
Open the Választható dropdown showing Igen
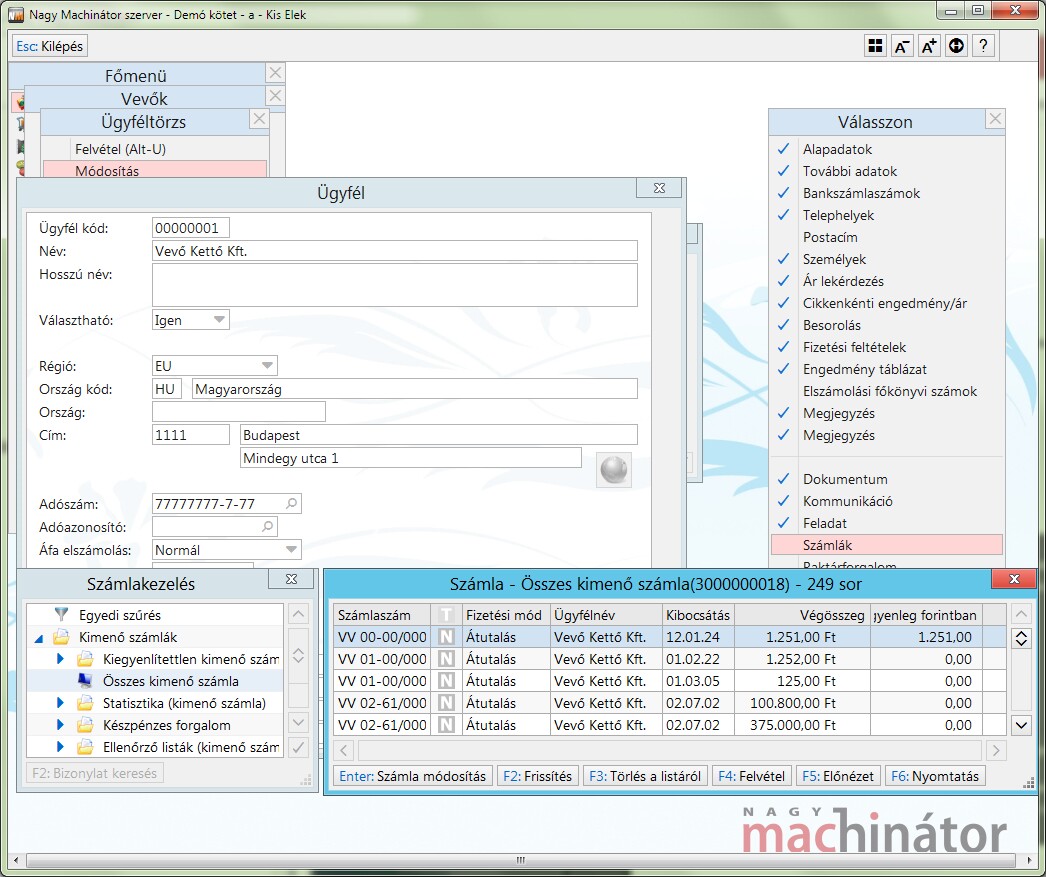[191, 320]
